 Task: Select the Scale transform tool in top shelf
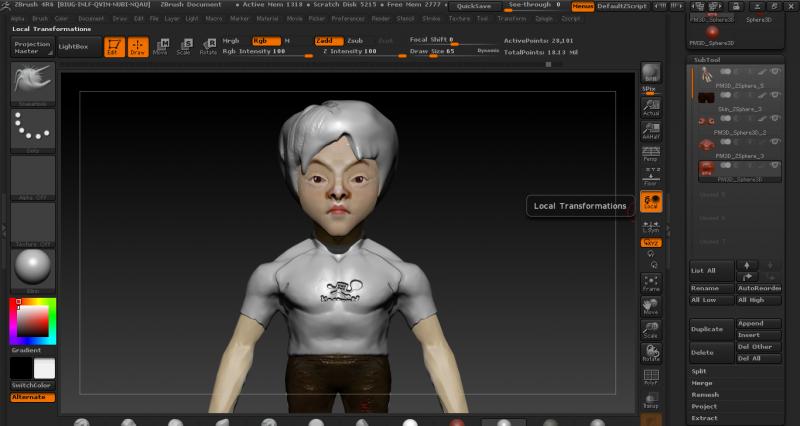[x=184, y=47]
